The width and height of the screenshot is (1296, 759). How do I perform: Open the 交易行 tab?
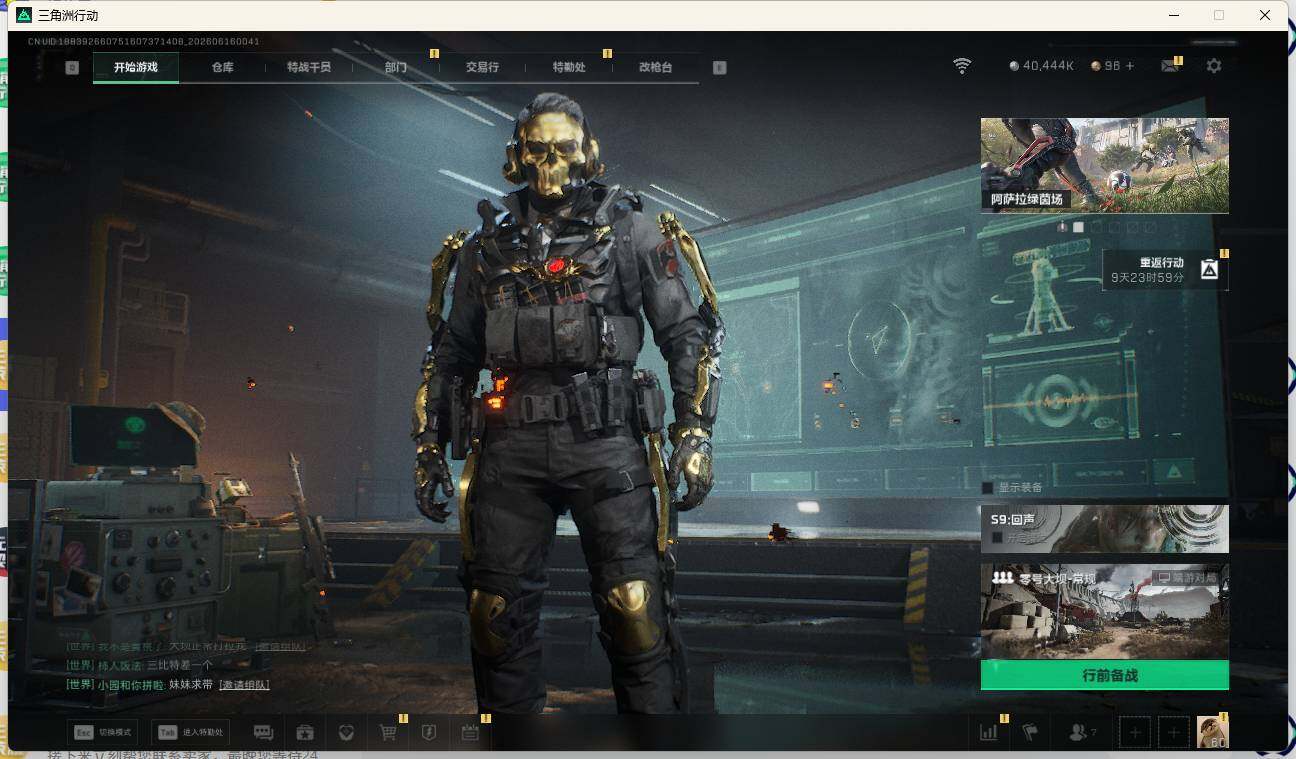click(x=482, y=67)
